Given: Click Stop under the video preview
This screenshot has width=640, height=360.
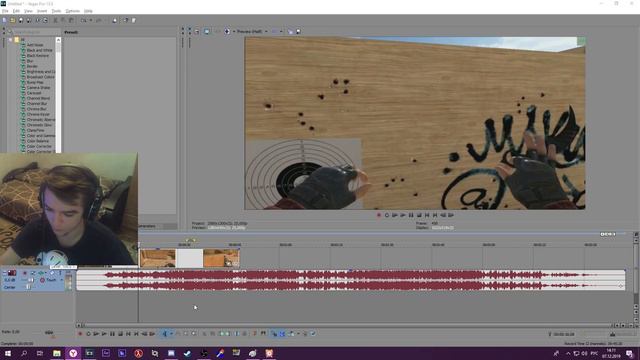Looking at the screenshot, I should (x=419, y=215).
